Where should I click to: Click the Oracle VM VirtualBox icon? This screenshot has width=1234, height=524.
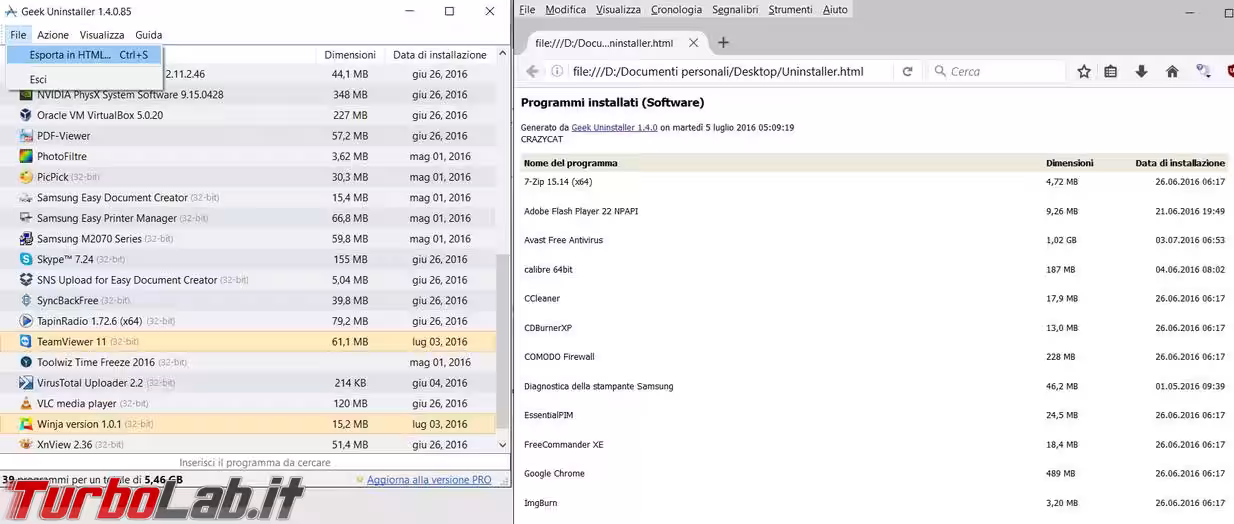[x=26, y=115]
